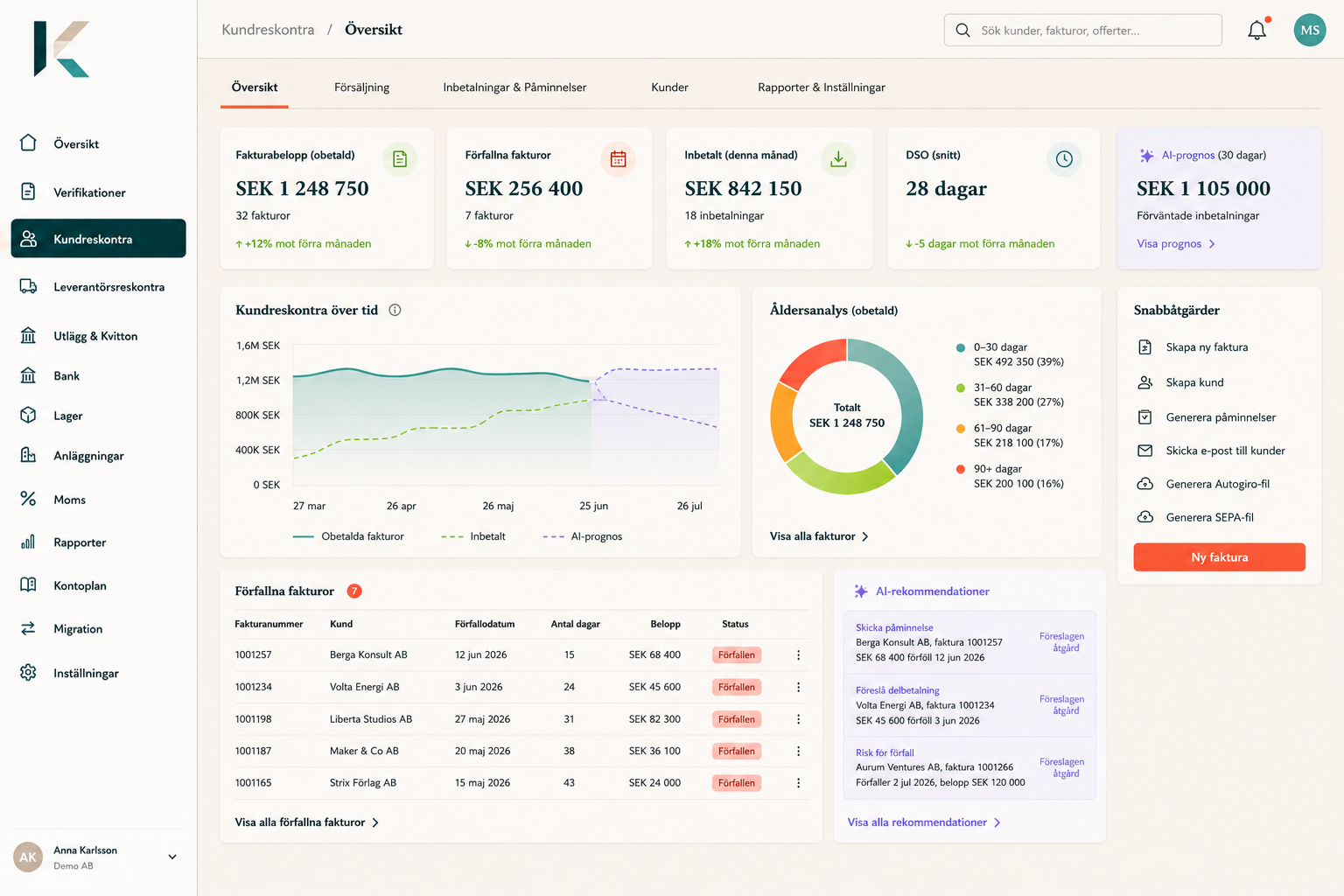Click the Generera Autogiro-fil cloud icon

1144,484
